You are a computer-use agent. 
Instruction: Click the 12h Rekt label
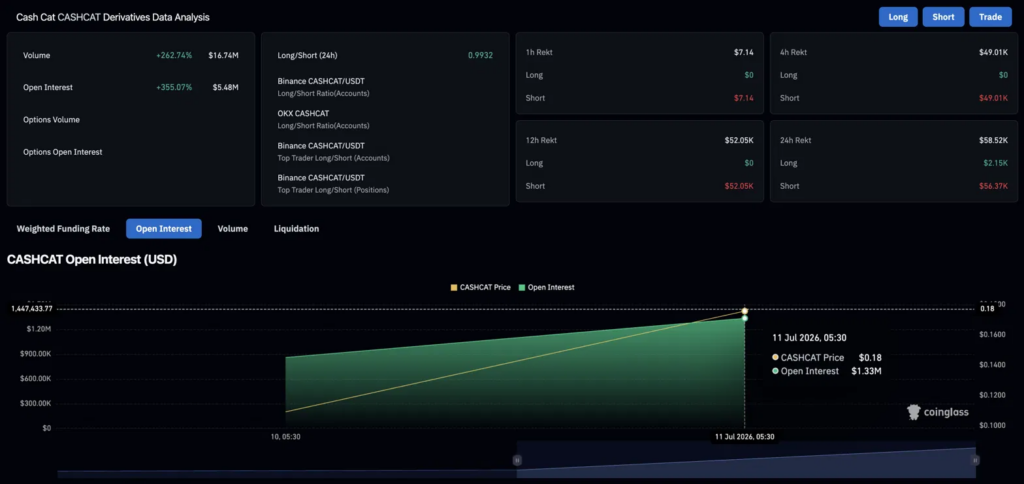541,140
